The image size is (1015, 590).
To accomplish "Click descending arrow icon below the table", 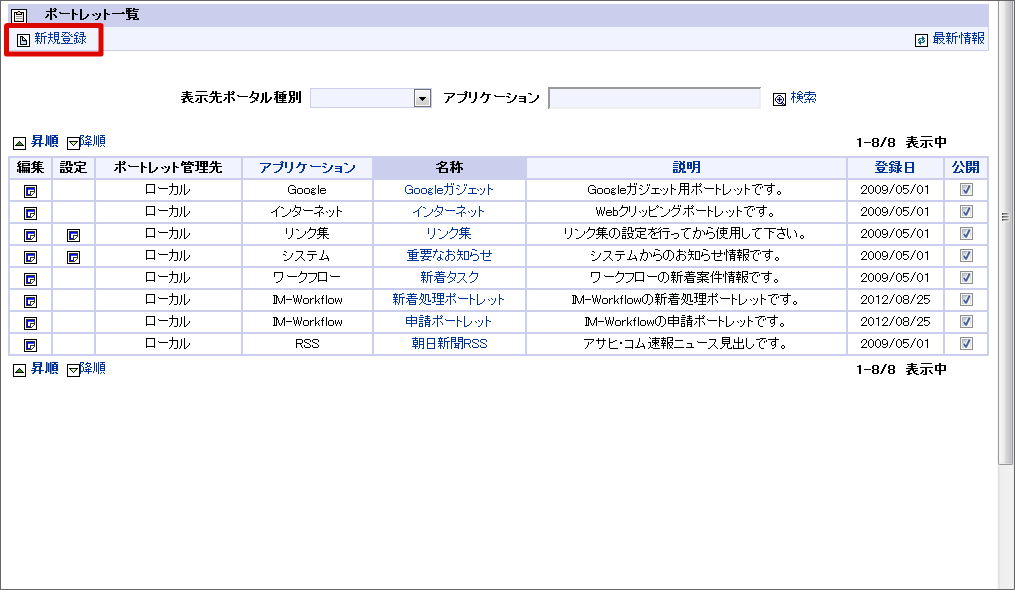I will (73, 370).
